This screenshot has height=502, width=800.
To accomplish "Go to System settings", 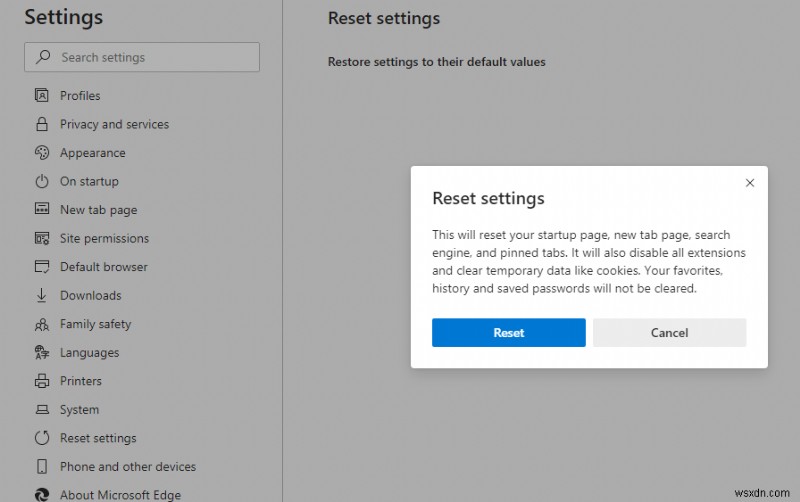I will [x=79, y=410].
